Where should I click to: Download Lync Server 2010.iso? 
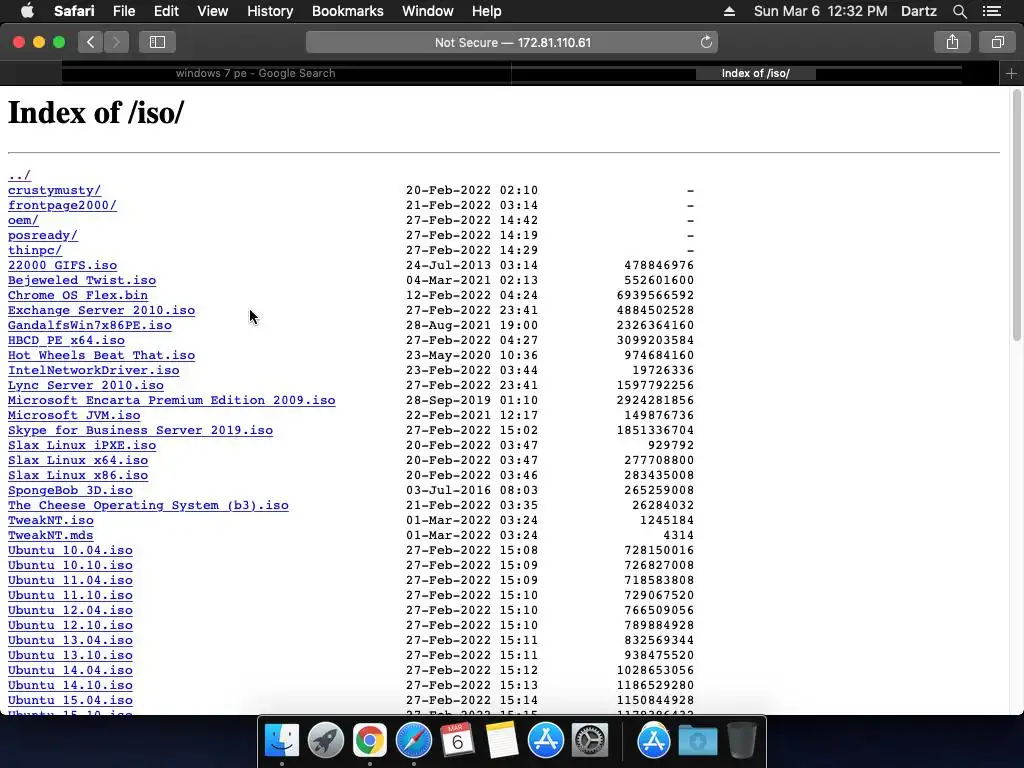point(86,385)
